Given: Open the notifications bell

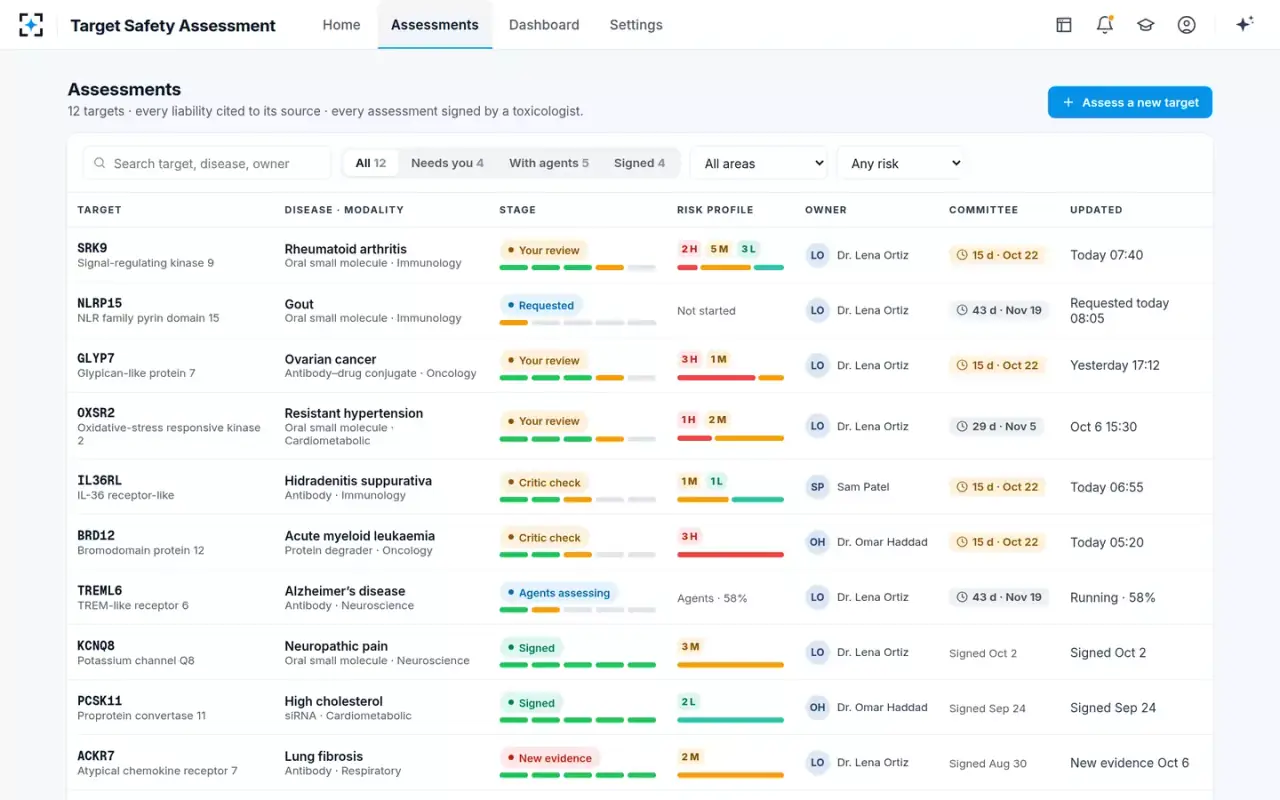Looking at the screenshot, I should pos(1105,25).
